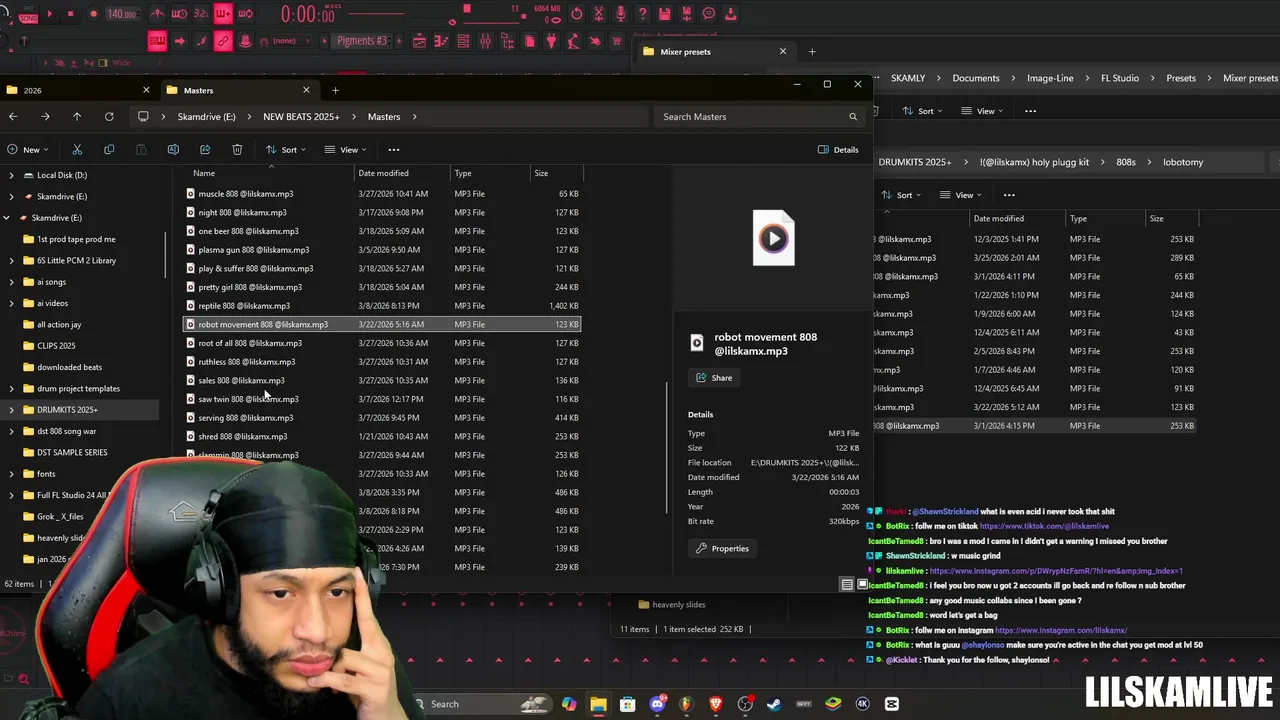Image resolution: width=1280 pixels, height=720 pixels.
Task: Add a new tab next to Masters
Action: coord(335,90)
